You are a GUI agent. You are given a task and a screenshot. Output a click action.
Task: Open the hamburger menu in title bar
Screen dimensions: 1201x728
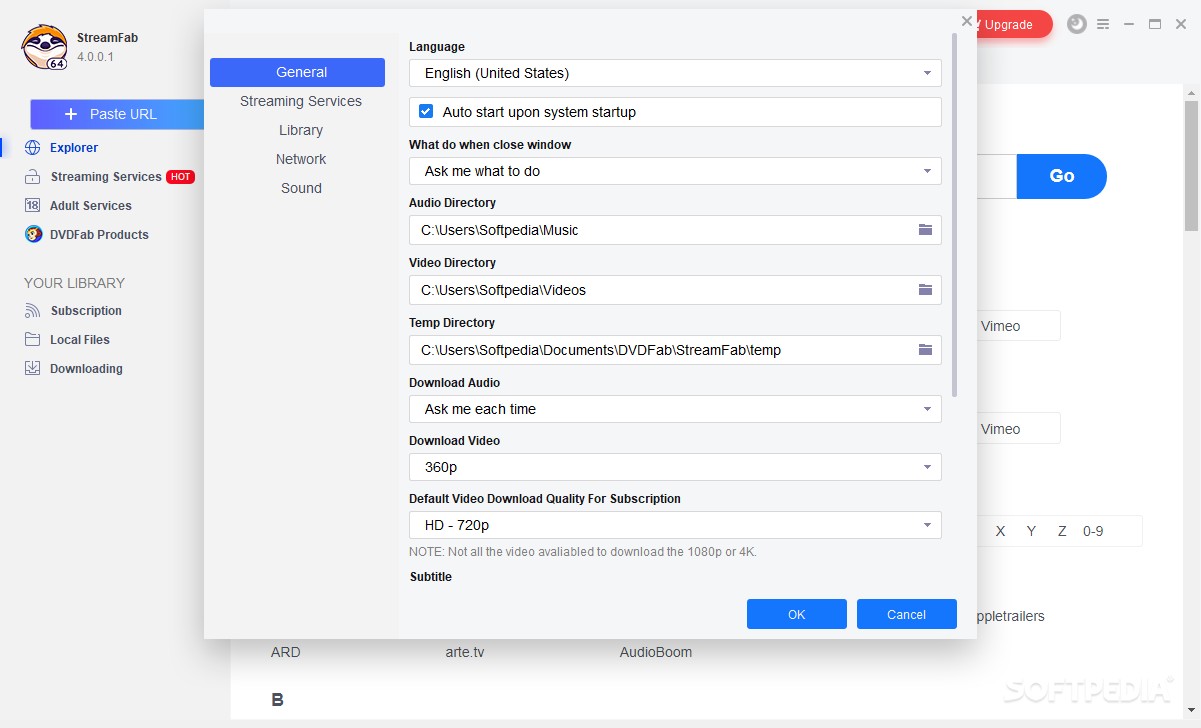pos(1103,24)
